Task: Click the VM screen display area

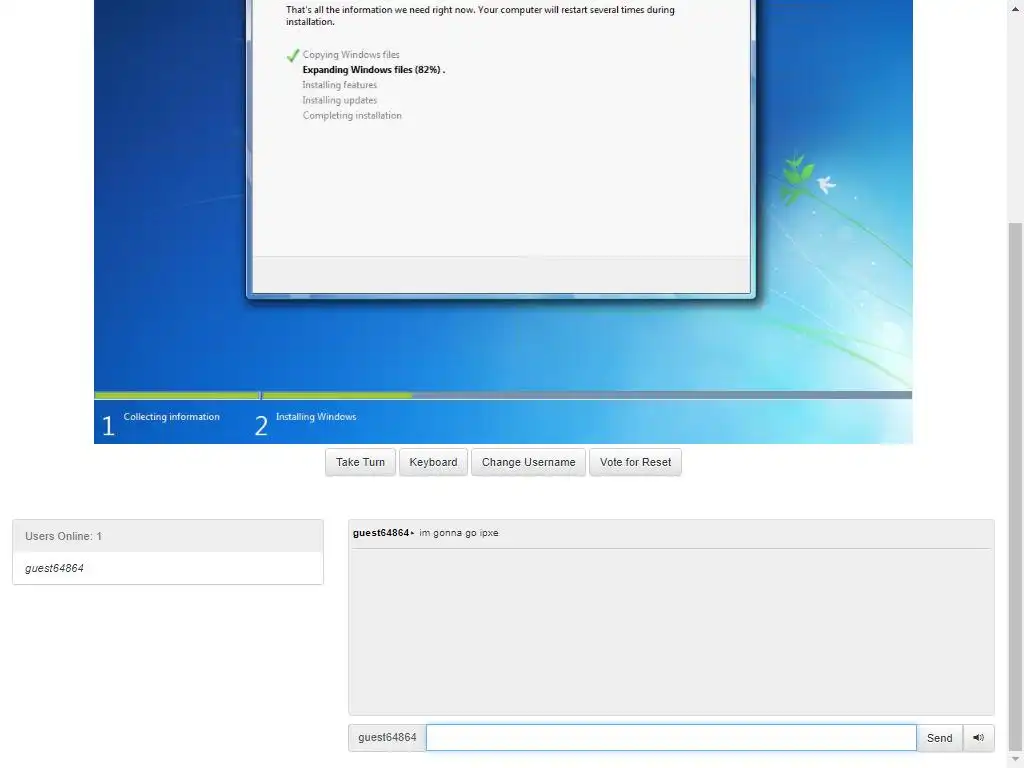Action: tap(503, 222)
